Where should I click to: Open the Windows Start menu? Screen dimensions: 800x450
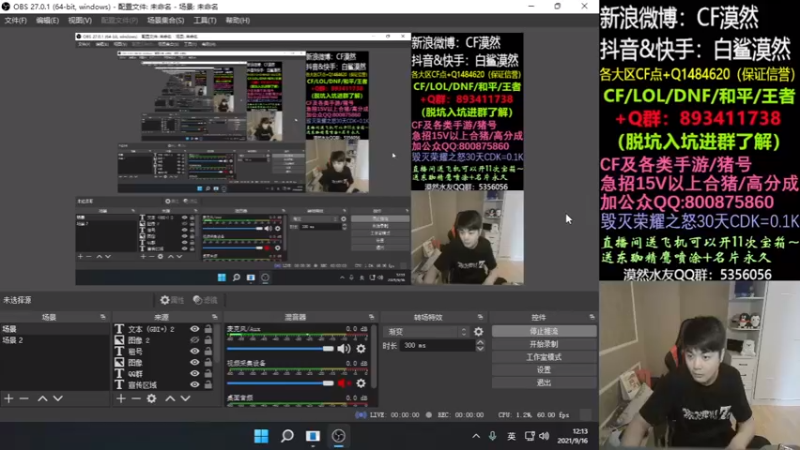coord(261,436)
